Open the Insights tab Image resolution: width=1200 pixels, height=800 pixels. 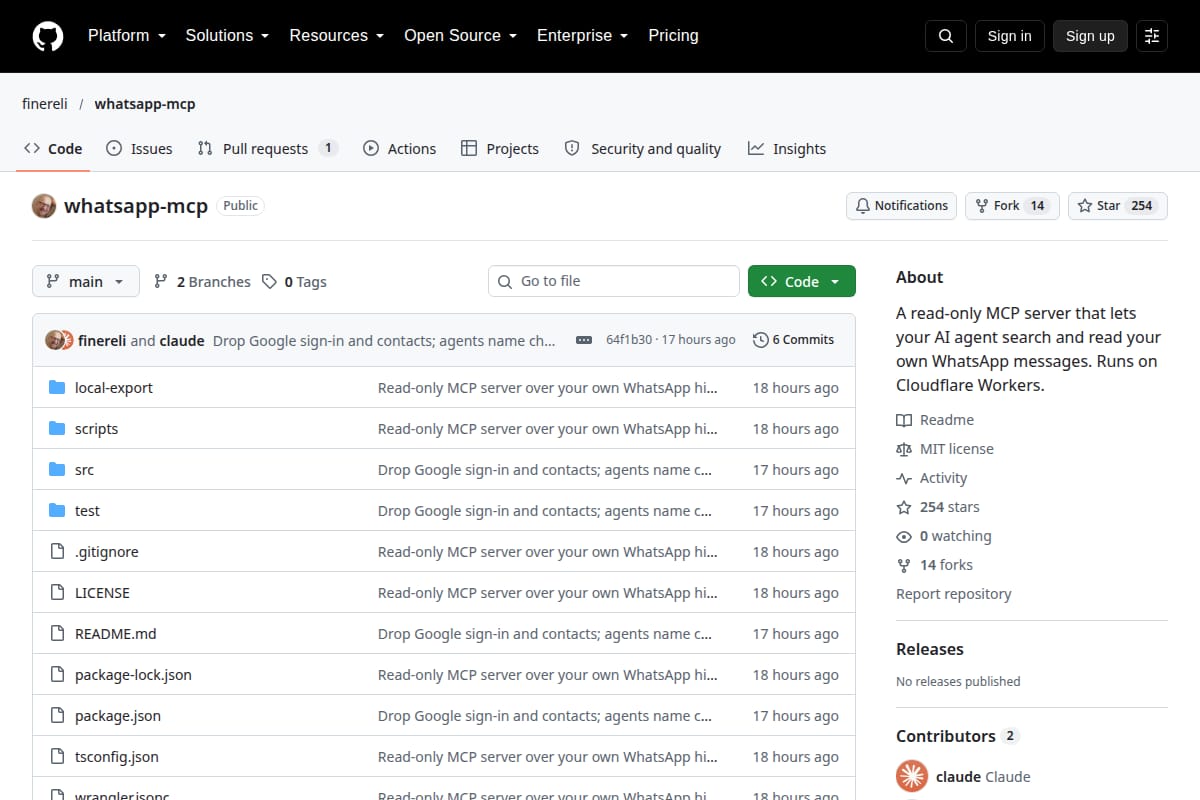[787, 149]
